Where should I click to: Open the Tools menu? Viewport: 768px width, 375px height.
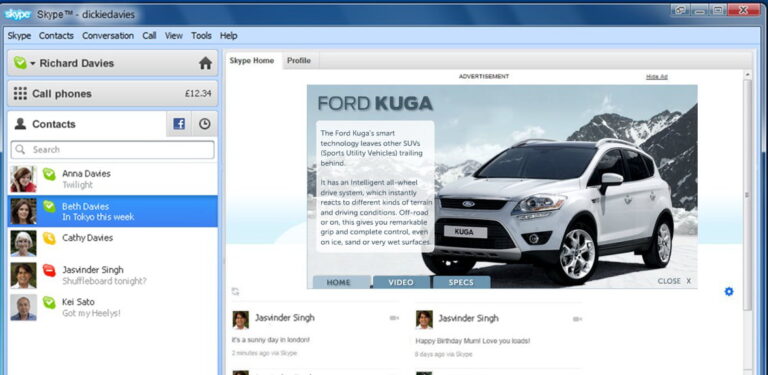pos(201,36)
